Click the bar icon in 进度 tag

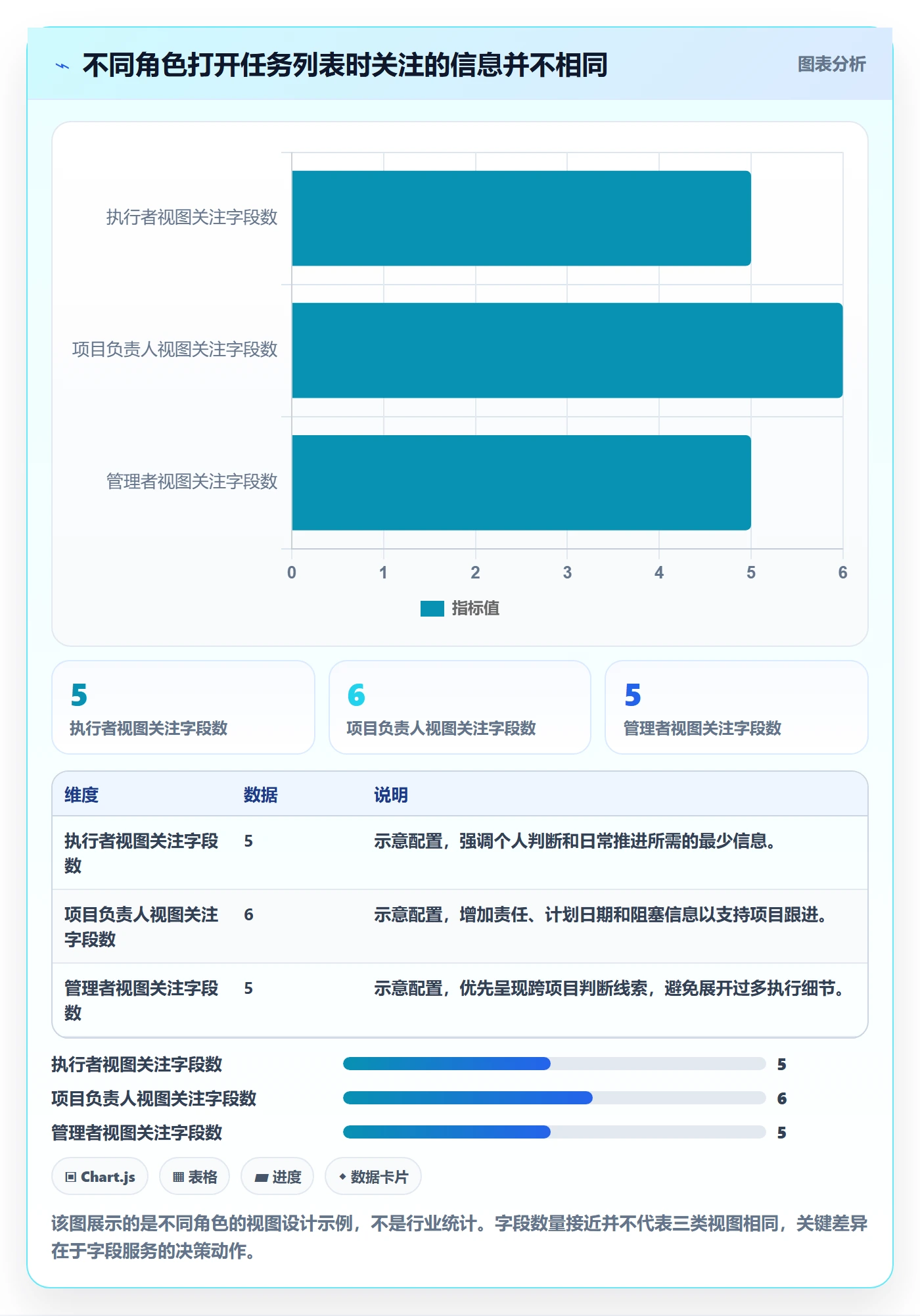[x=262, y=1178]
